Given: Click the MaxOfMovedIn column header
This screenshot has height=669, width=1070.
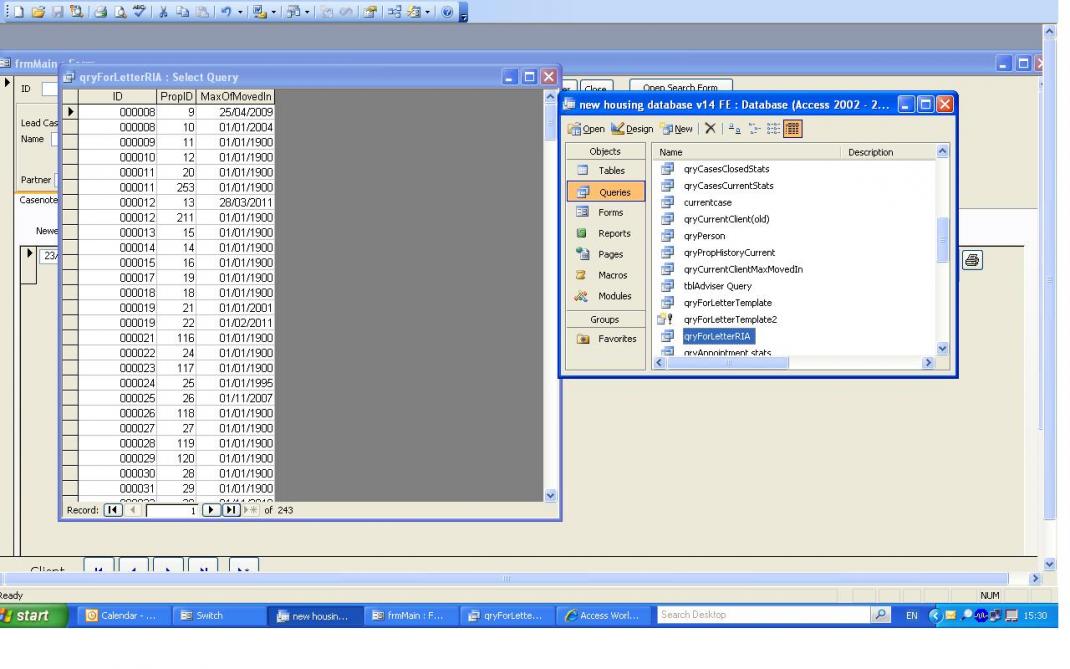Looking at the screenshot, I should click(235, 96).
